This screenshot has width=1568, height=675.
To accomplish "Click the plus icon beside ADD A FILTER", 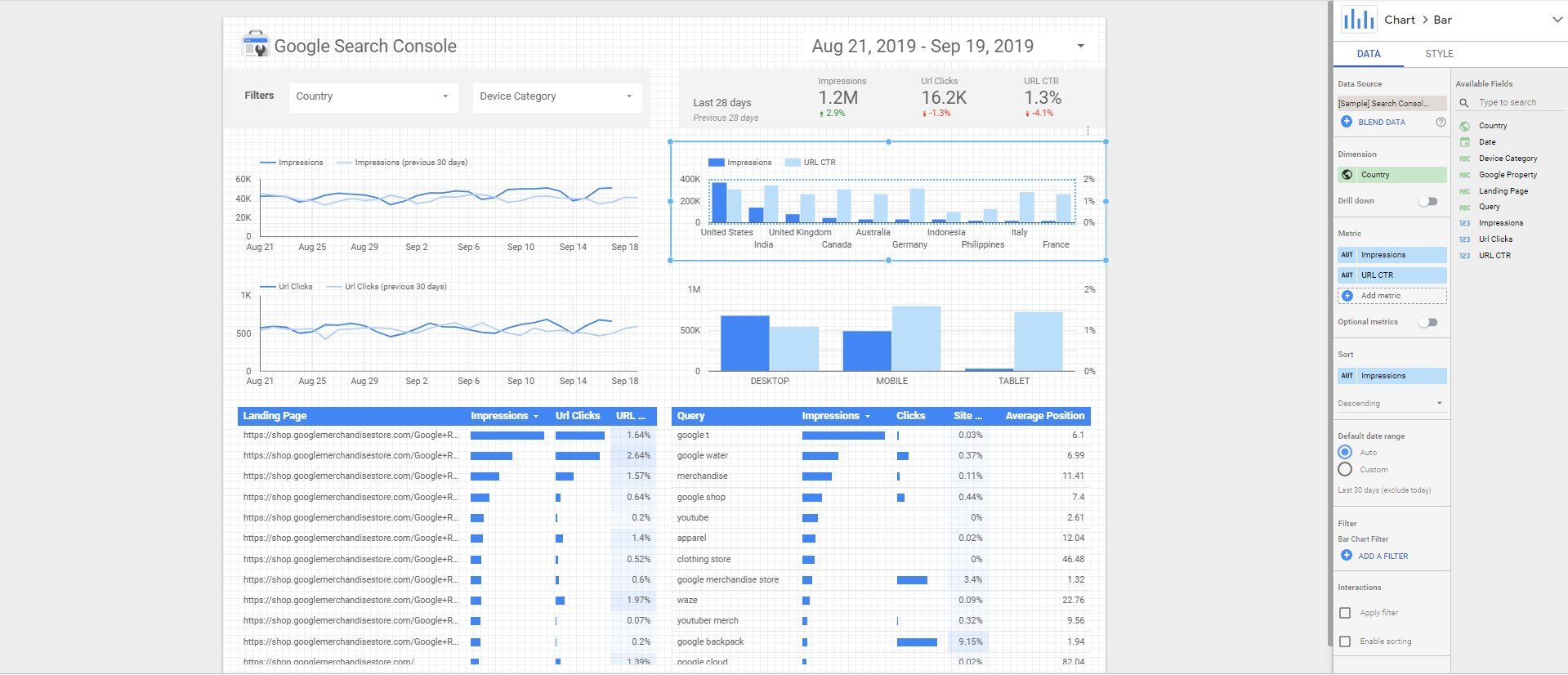I will [x=1347, y=556].
